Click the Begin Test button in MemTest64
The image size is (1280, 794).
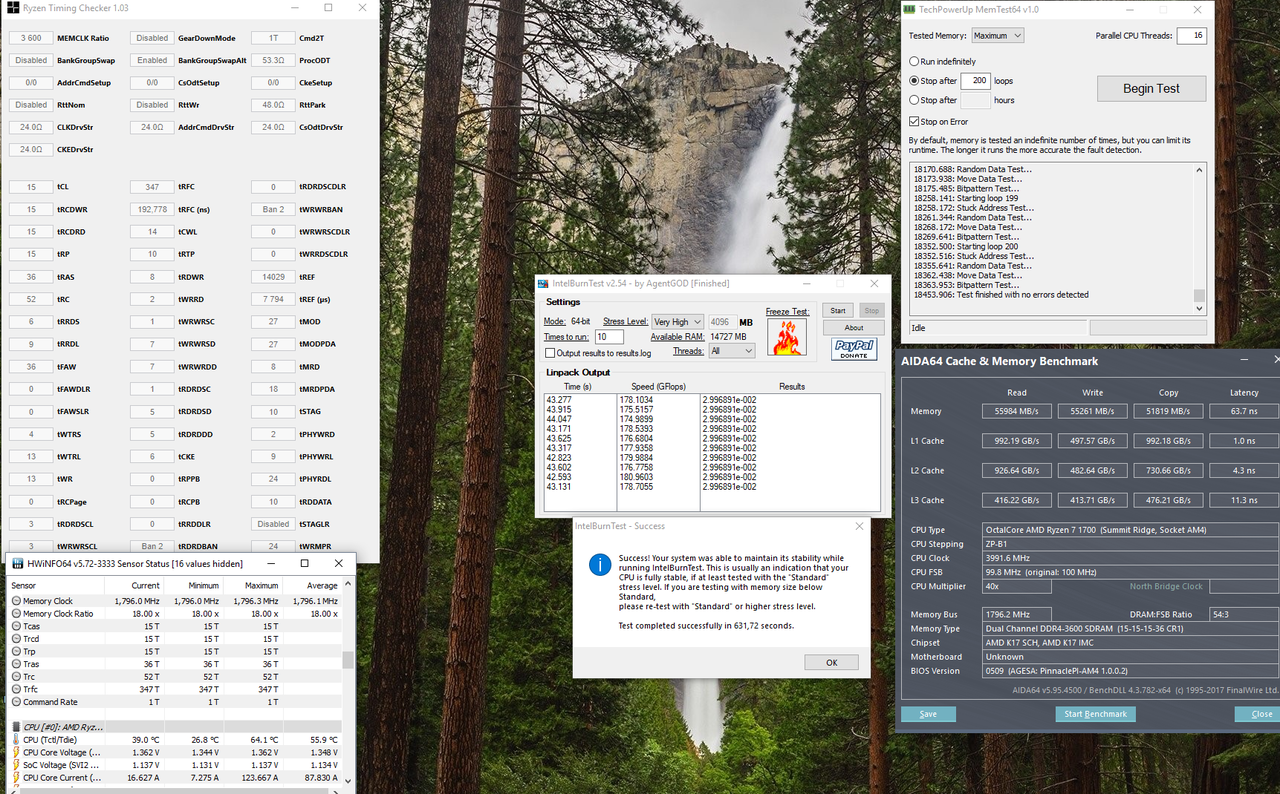tap(1151, 88)
